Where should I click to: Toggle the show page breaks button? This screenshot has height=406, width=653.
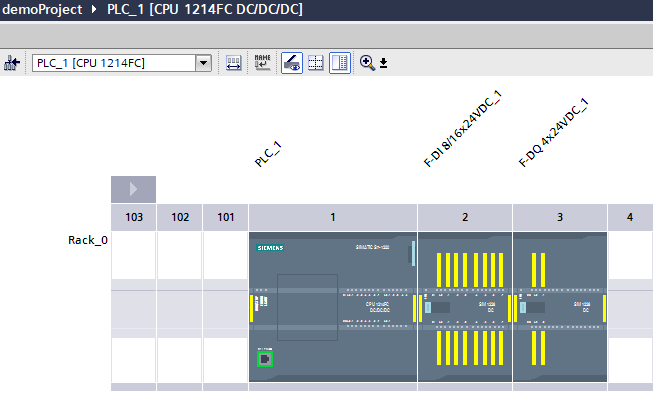[340, 63]
